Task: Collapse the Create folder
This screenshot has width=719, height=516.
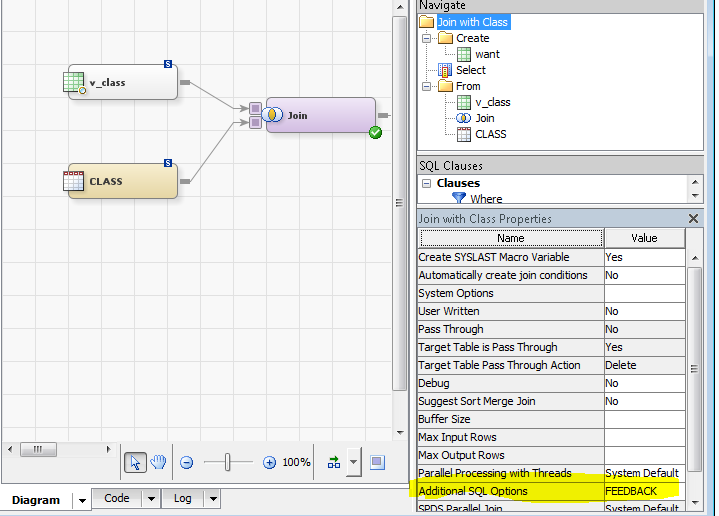Action: click(x=425, y=38)
